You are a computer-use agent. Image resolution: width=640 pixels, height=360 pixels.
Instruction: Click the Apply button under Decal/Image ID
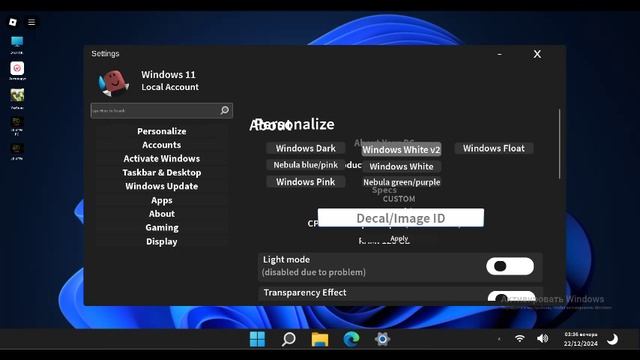coord(399,238)
